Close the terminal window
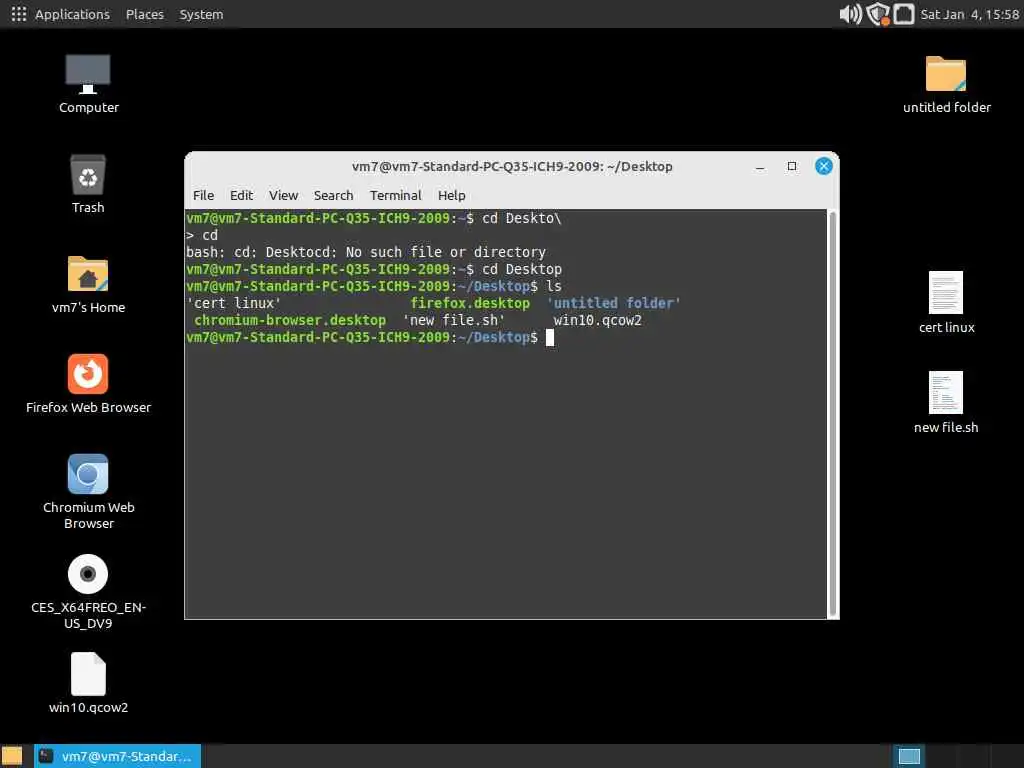This screenshot has width=1024, height=768. [x=824, y=167]
